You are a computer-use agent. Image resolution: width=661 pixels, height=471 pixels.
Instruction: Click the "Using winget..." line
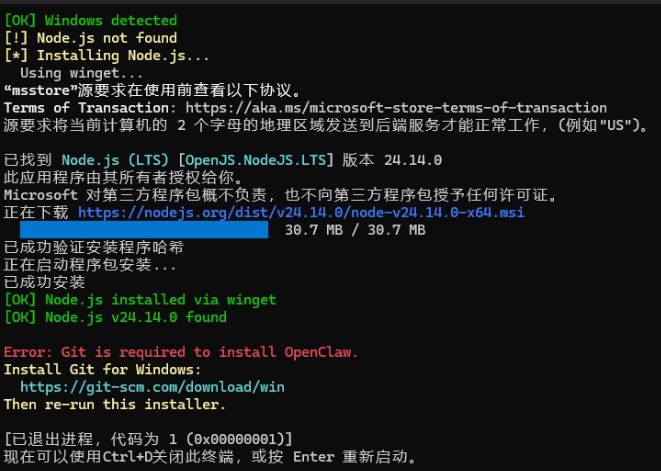point(82,73)
